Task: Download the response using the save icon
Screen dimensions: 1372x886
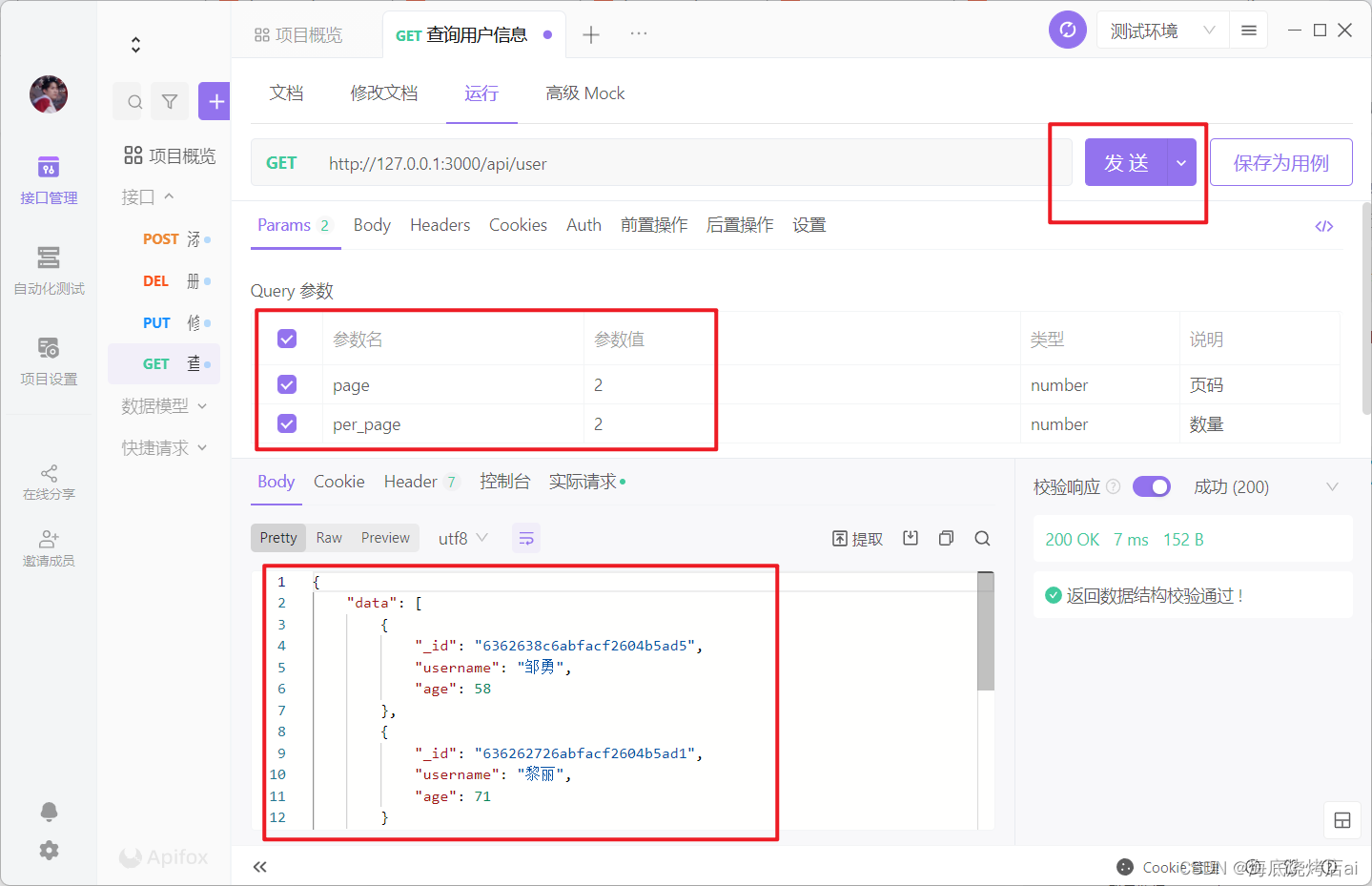Action: (911, 538)
